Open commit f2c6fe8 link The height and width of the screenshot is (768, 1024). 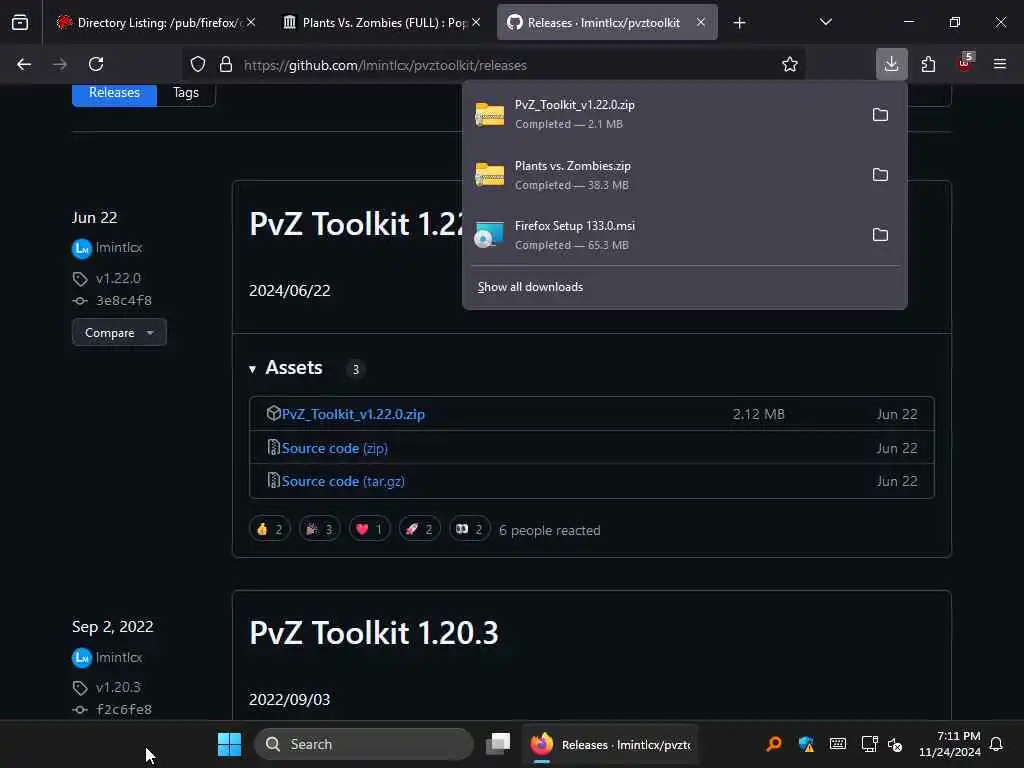click(x=124, y=709)
